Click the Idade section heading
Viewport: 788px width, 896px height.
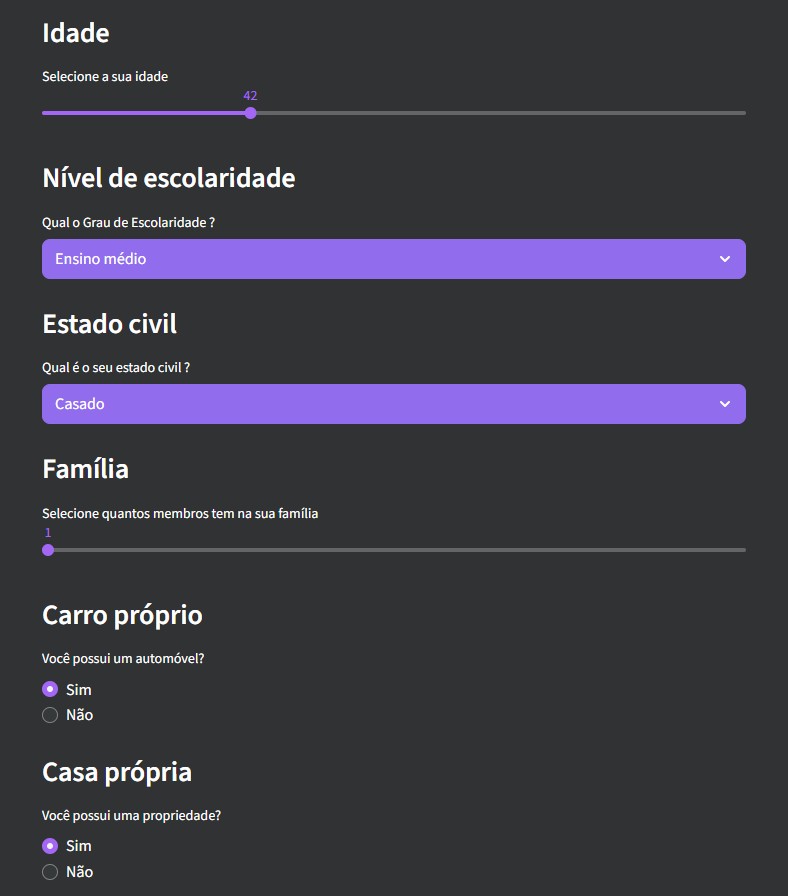(76, 33)
